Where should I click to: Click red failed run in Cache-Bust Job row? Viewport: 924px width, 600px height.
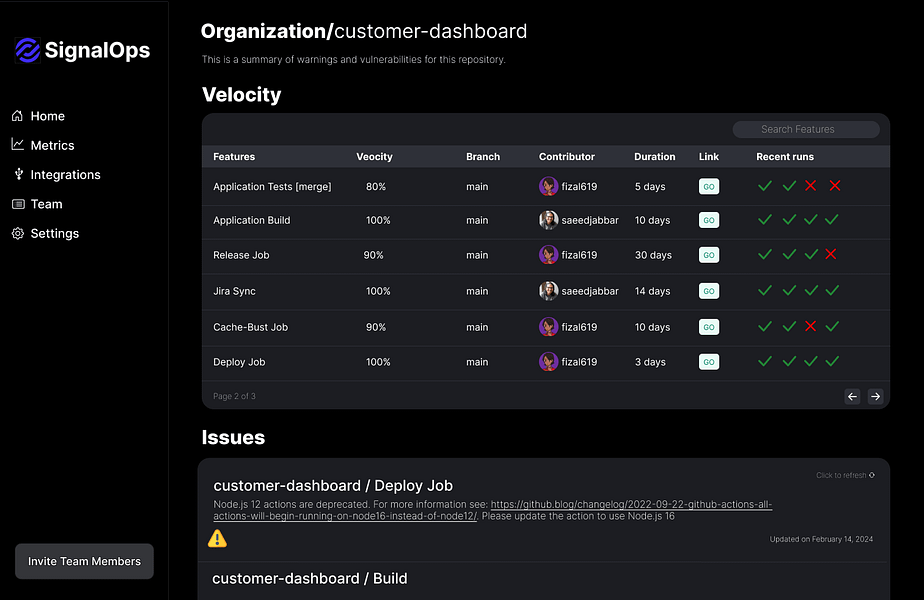pyautogui.click(x=811, y=327)
